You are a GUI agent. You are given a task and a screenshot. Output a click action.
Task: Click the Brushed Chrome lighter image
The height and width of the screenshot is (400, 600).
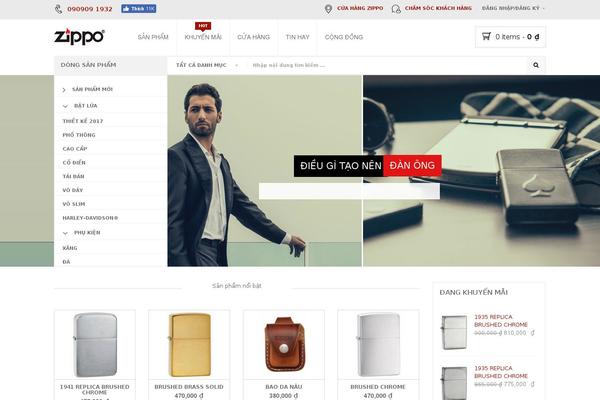(x=378, y=344)
